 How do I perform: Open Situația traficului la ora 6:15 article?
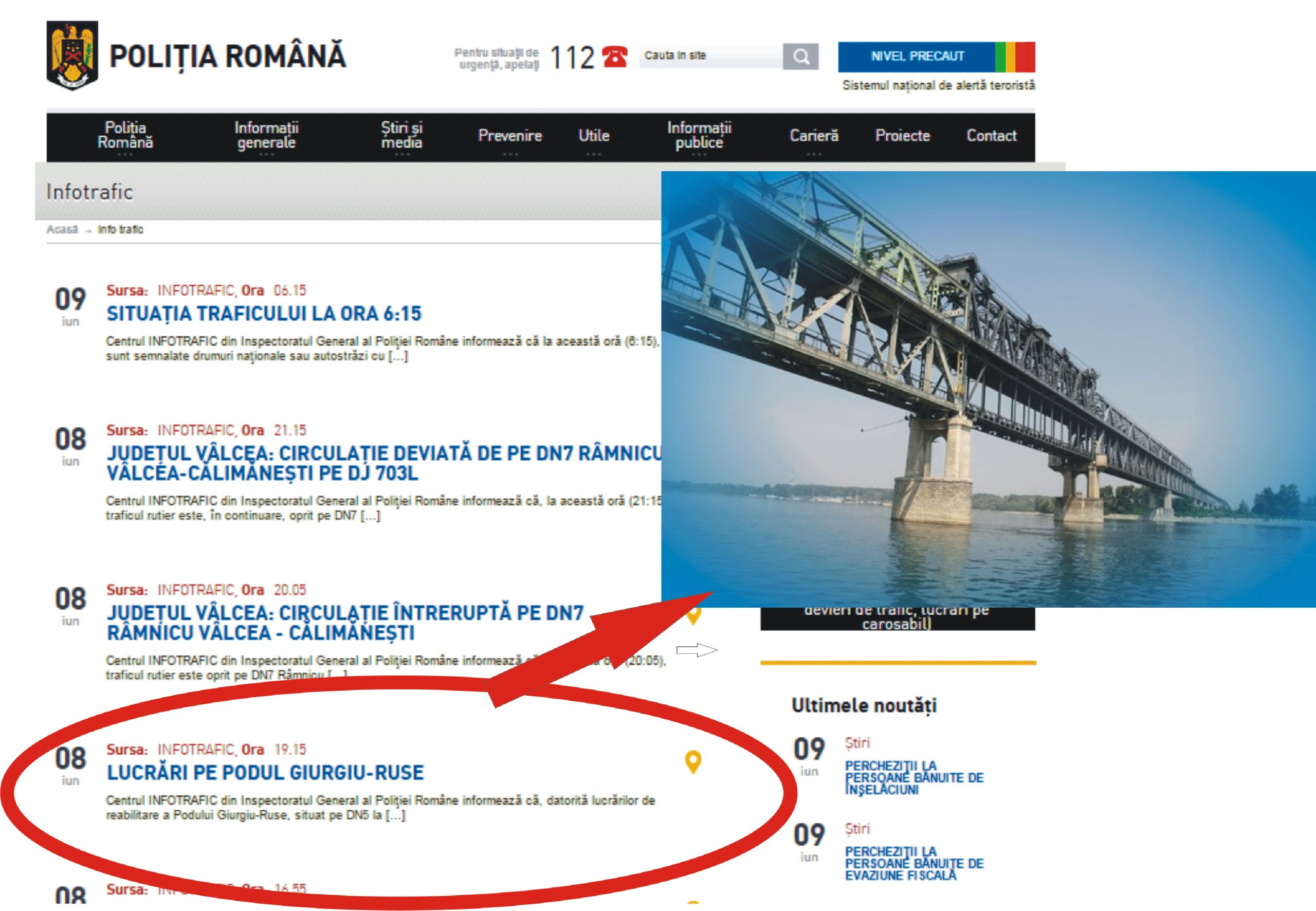click(264, 314)
